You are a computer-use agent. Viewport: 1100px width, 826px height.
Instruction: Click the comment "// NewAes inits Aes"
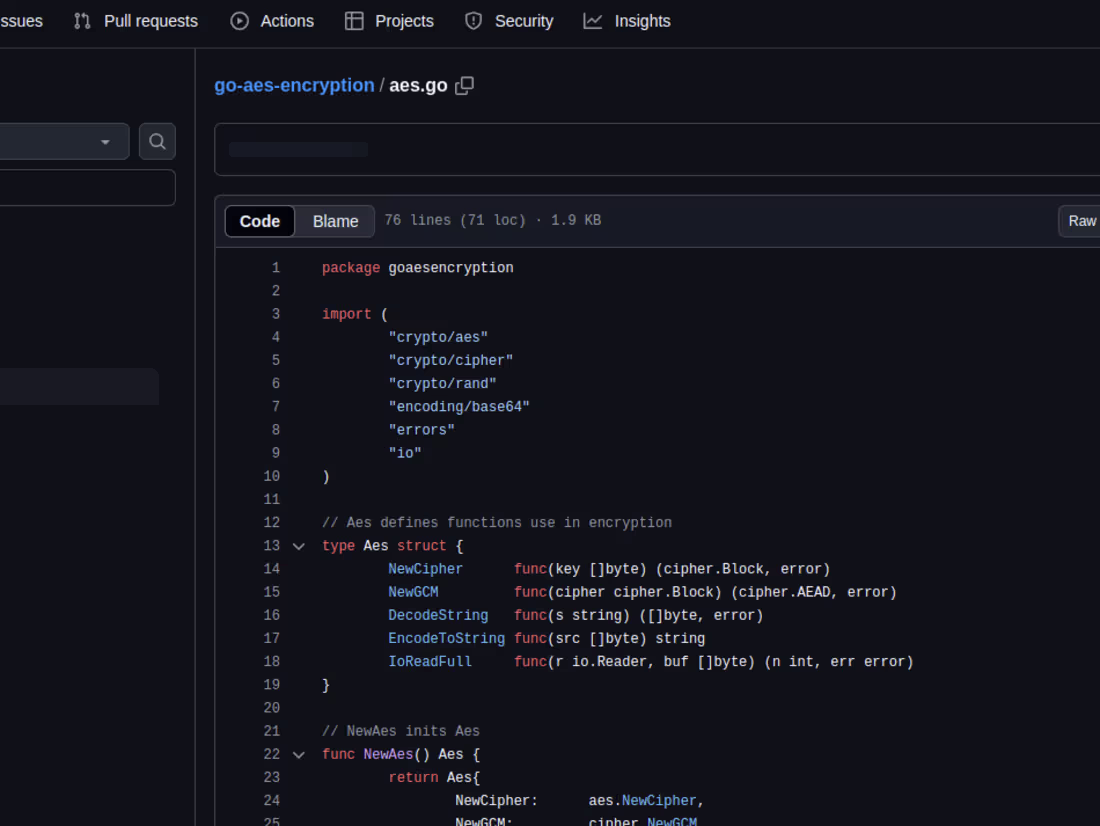tap(401, 731)
